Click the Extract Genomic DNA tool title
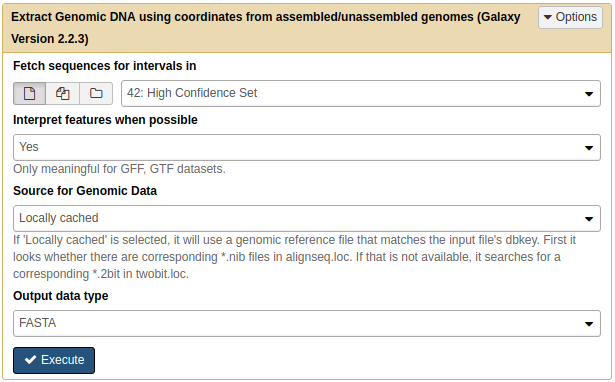The height and width of the screenshot is (382, 615). pyautogui.click(x=266, y=28)
